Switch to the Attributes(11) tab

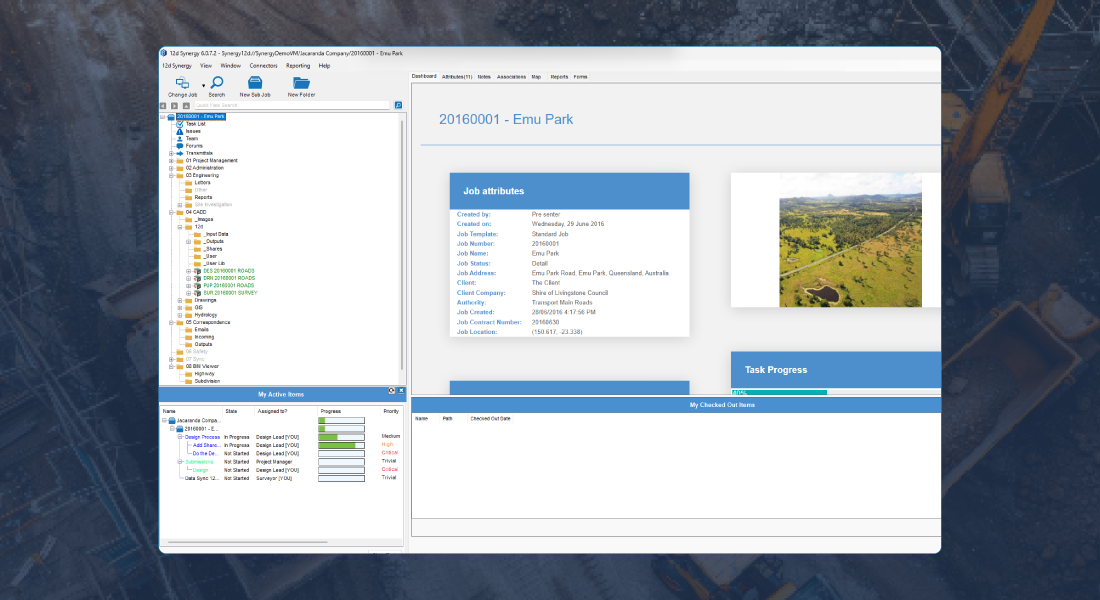click(457, 76)
